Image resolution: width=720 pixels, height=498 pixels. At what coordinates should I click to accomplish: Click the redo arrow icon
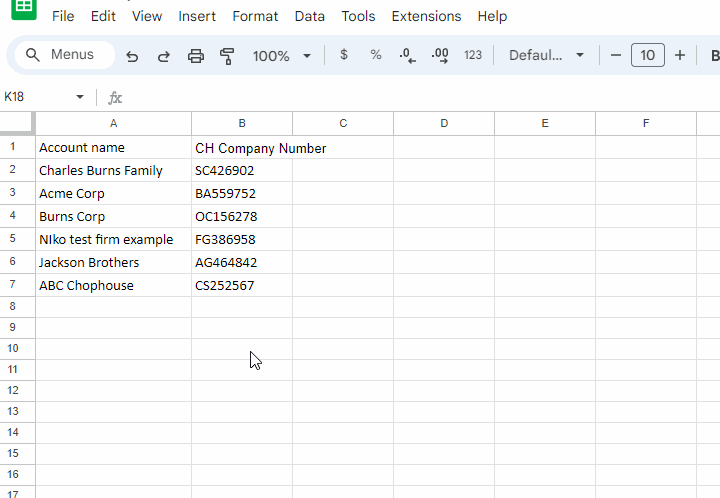point(164,56)
